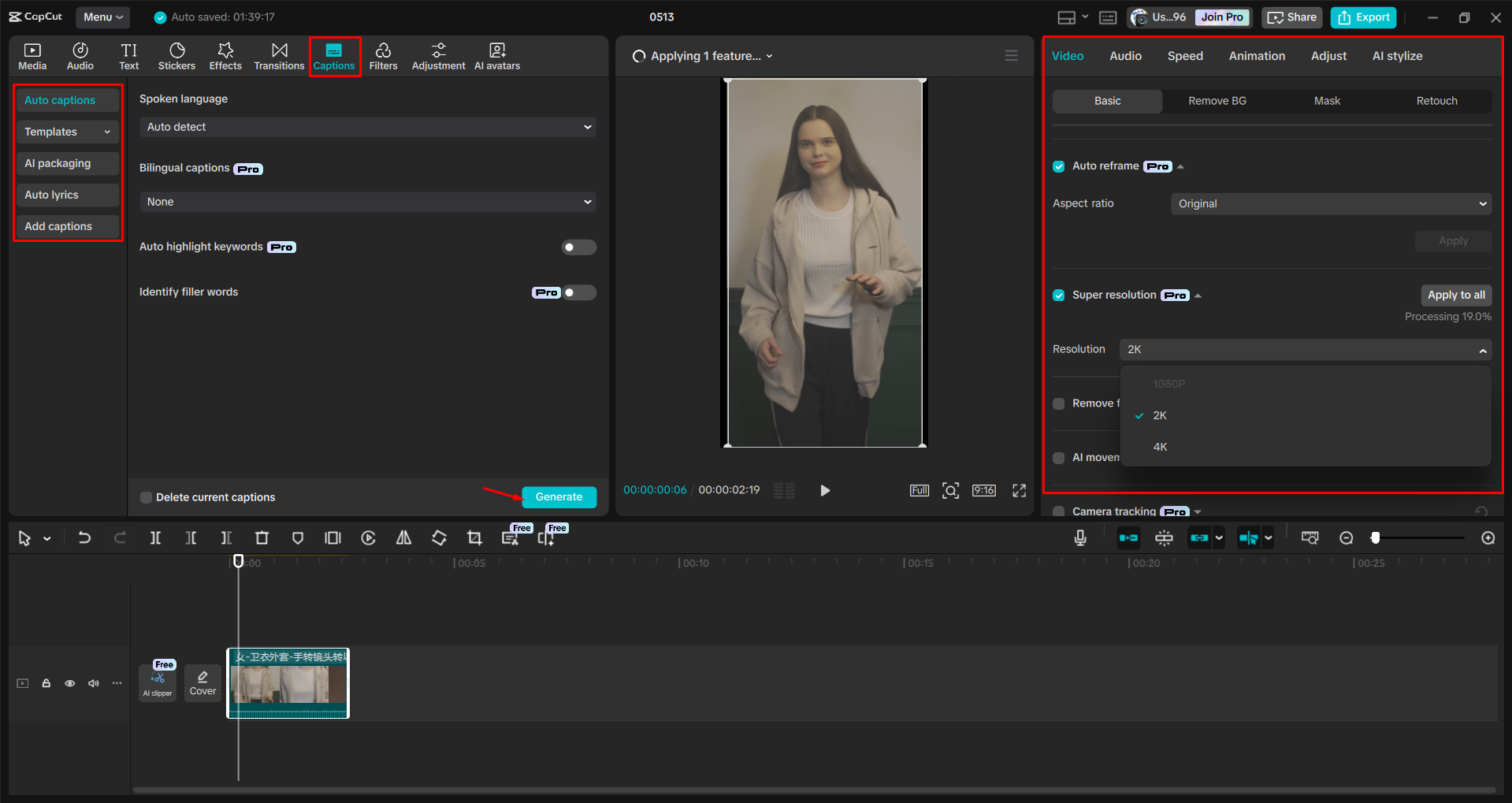
Task: Open the Media panel
Action: [x=32, y=55]
